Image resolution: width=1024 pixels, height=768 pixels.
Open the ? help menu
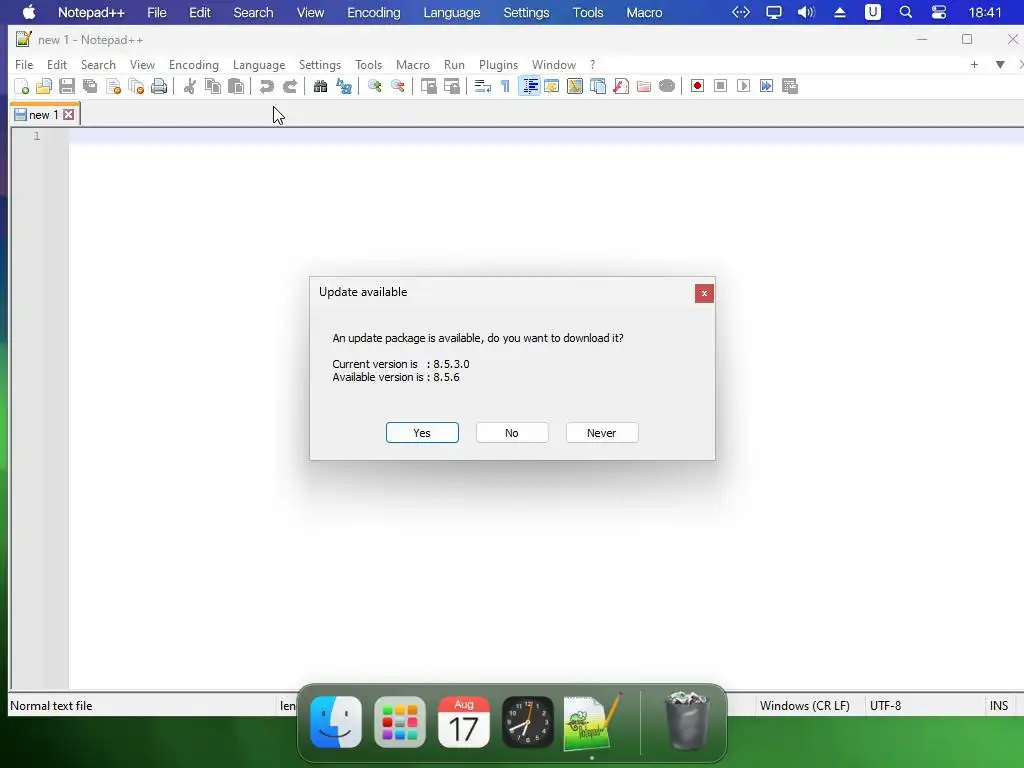592,65
